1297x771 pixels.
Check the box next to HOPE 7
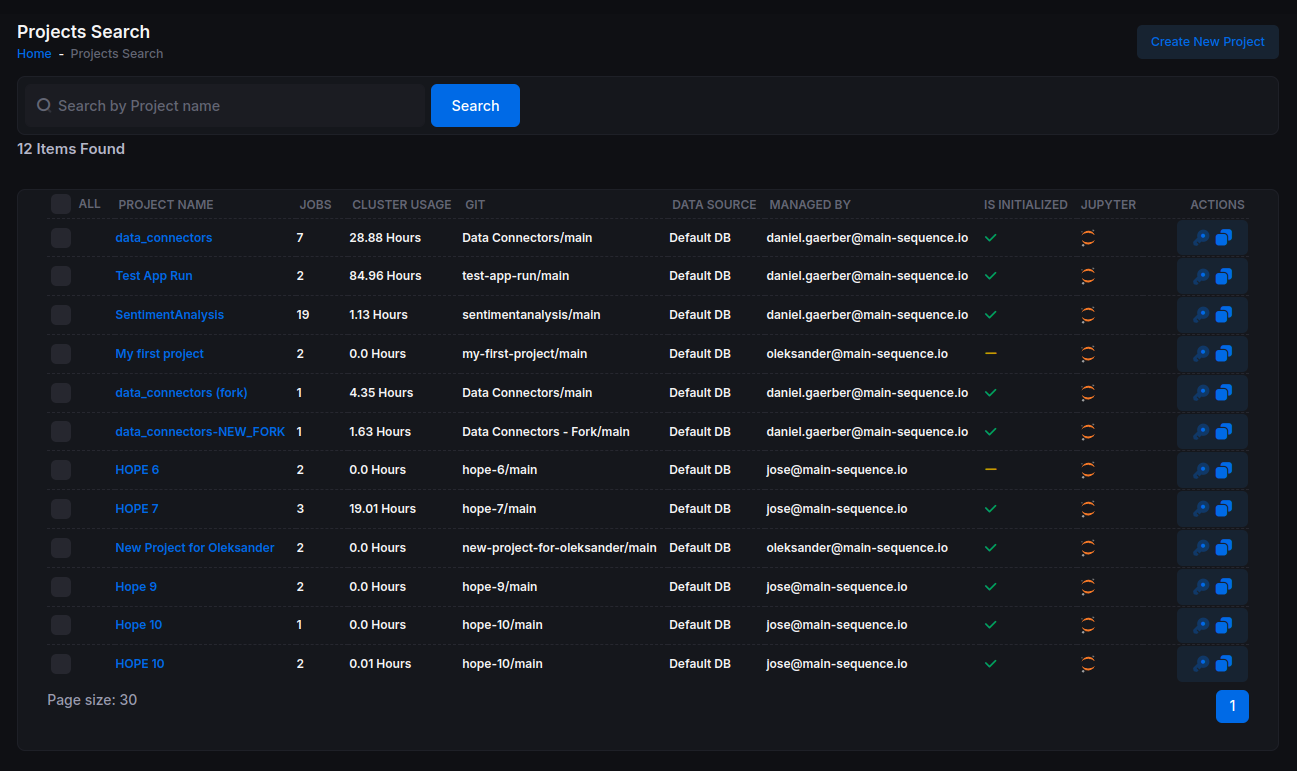(61, 509)
